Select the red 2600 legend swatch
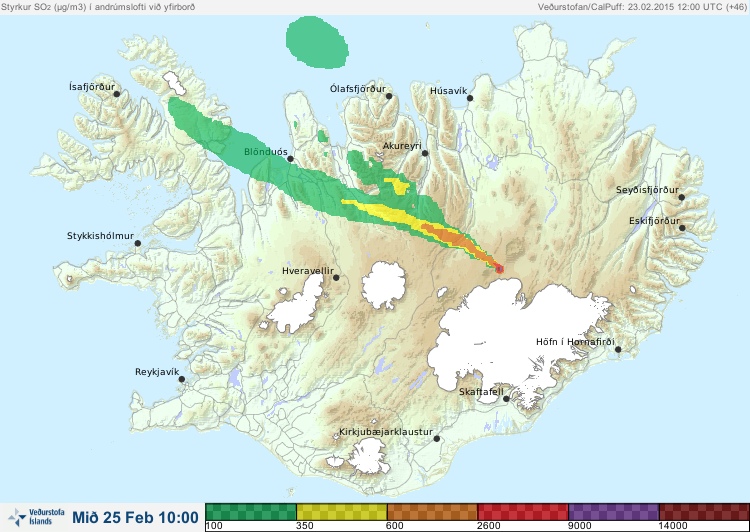Screen dimensions: 750x532 (x=523, y=512)
